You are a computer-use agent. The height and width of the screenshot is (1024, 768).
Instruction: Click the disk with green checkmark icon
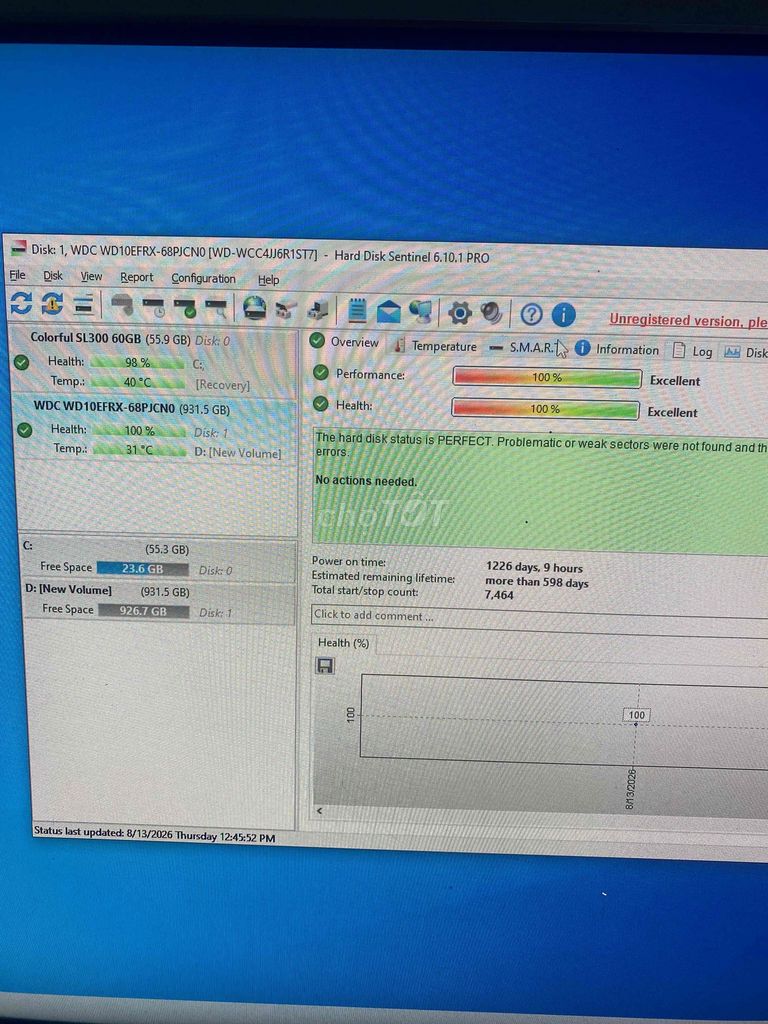pyautogui.click(x=185, y=308)
